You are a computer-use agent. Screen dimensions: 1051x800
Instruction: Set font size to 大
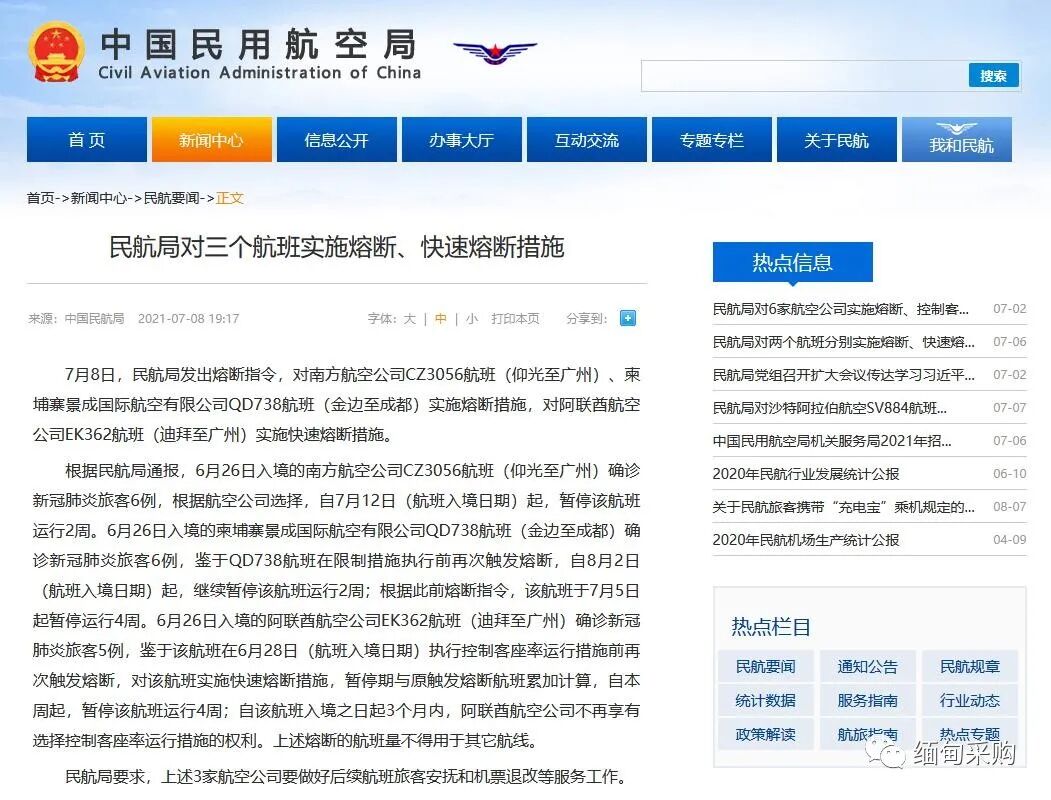(410, 318)
